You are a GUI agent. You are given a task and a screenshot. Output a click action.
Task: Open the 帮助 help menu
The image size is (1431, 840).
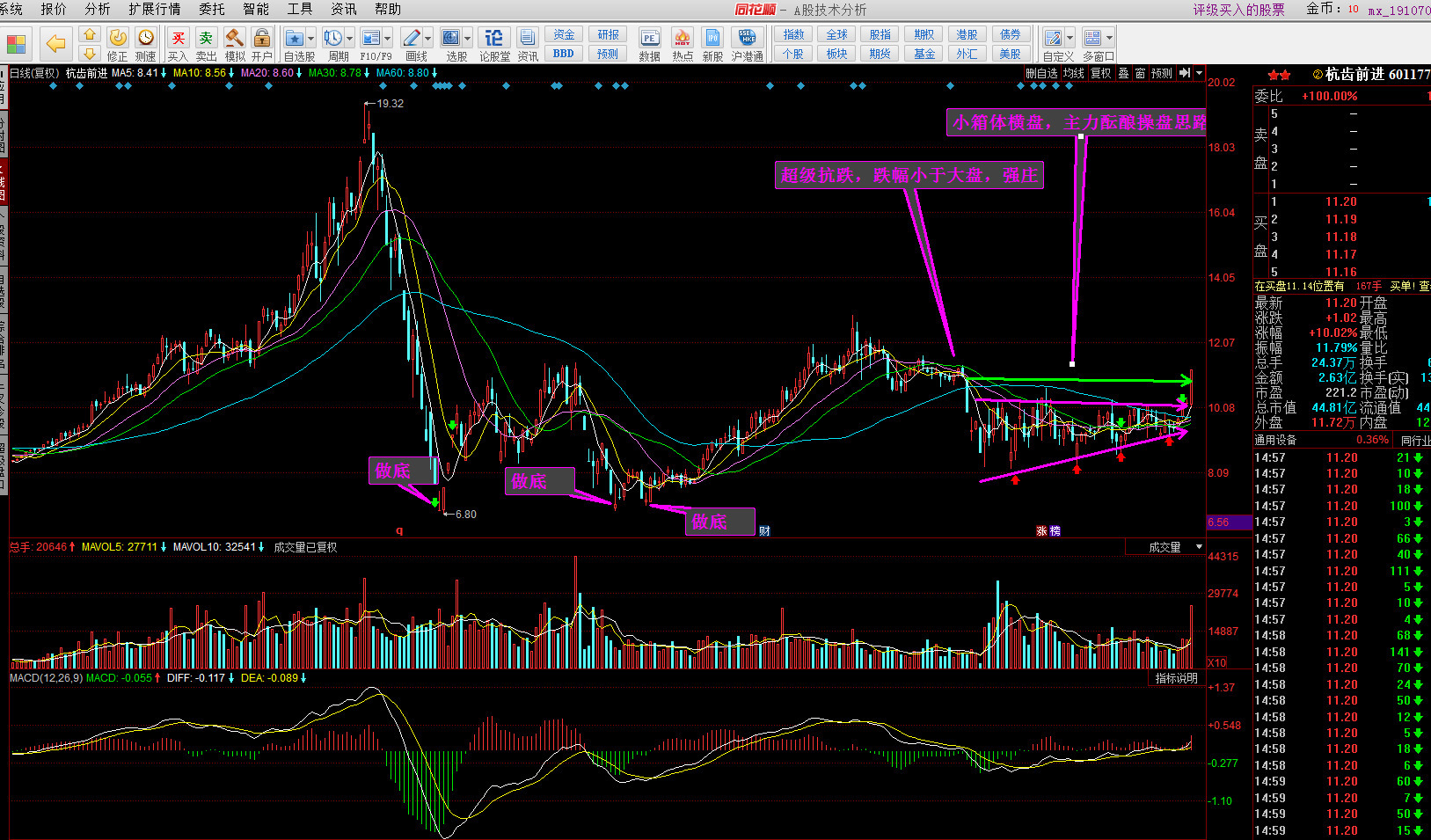[x=388, y=9]
